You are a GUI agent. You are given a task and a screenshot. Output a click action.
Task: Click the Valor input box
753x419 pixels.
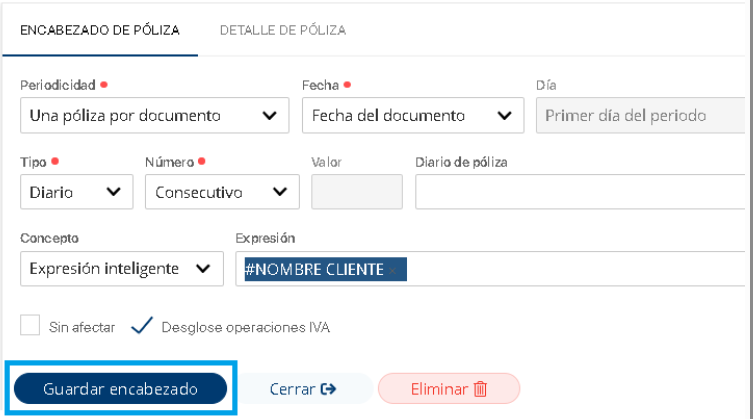(357, 192)
